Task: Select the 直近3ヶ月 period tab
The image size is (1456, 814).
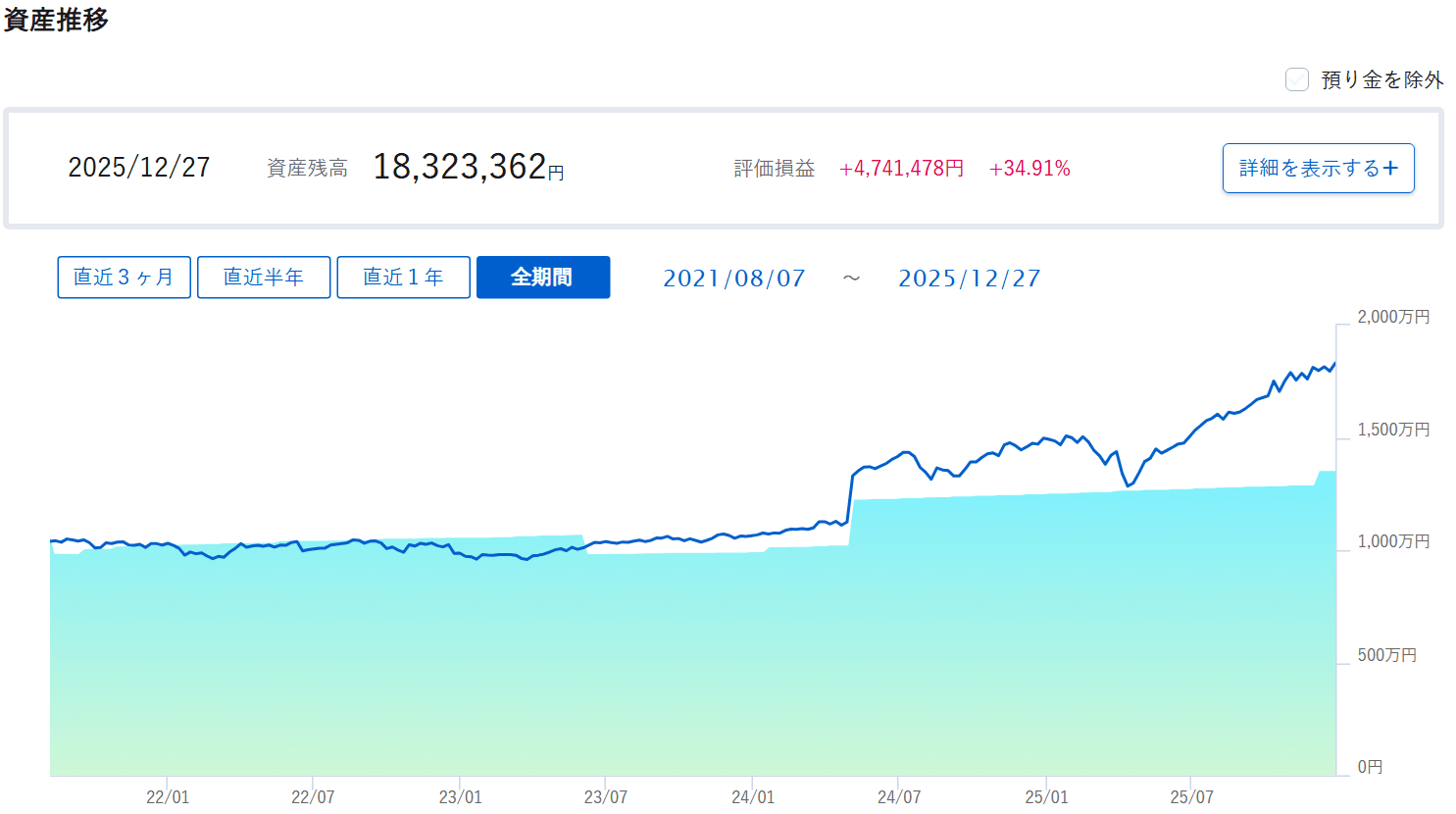Action: click(x=124, y=278)
